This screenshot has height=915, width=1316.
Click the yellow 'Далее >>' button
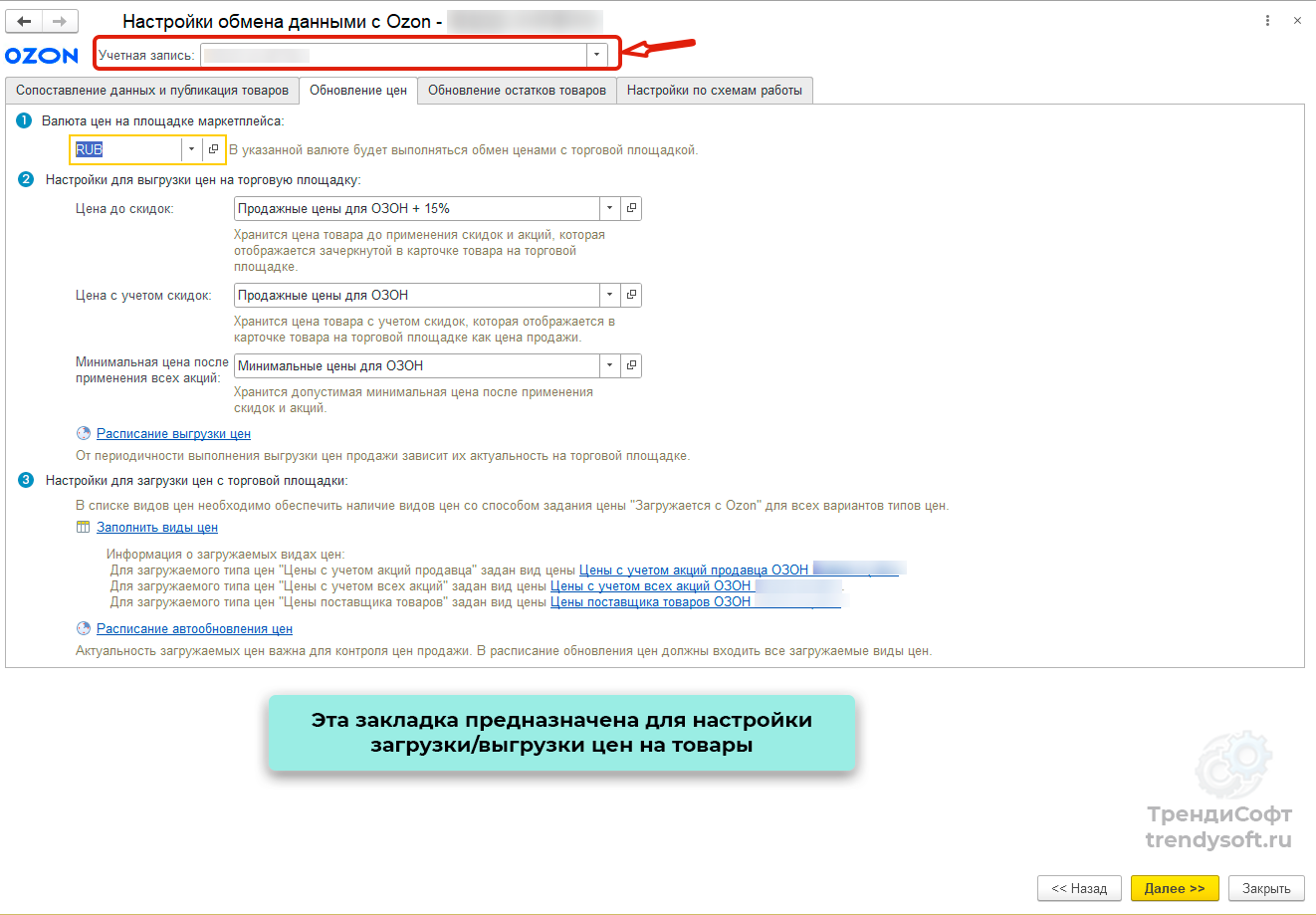pyautogui.click(x=1175, y=888)
